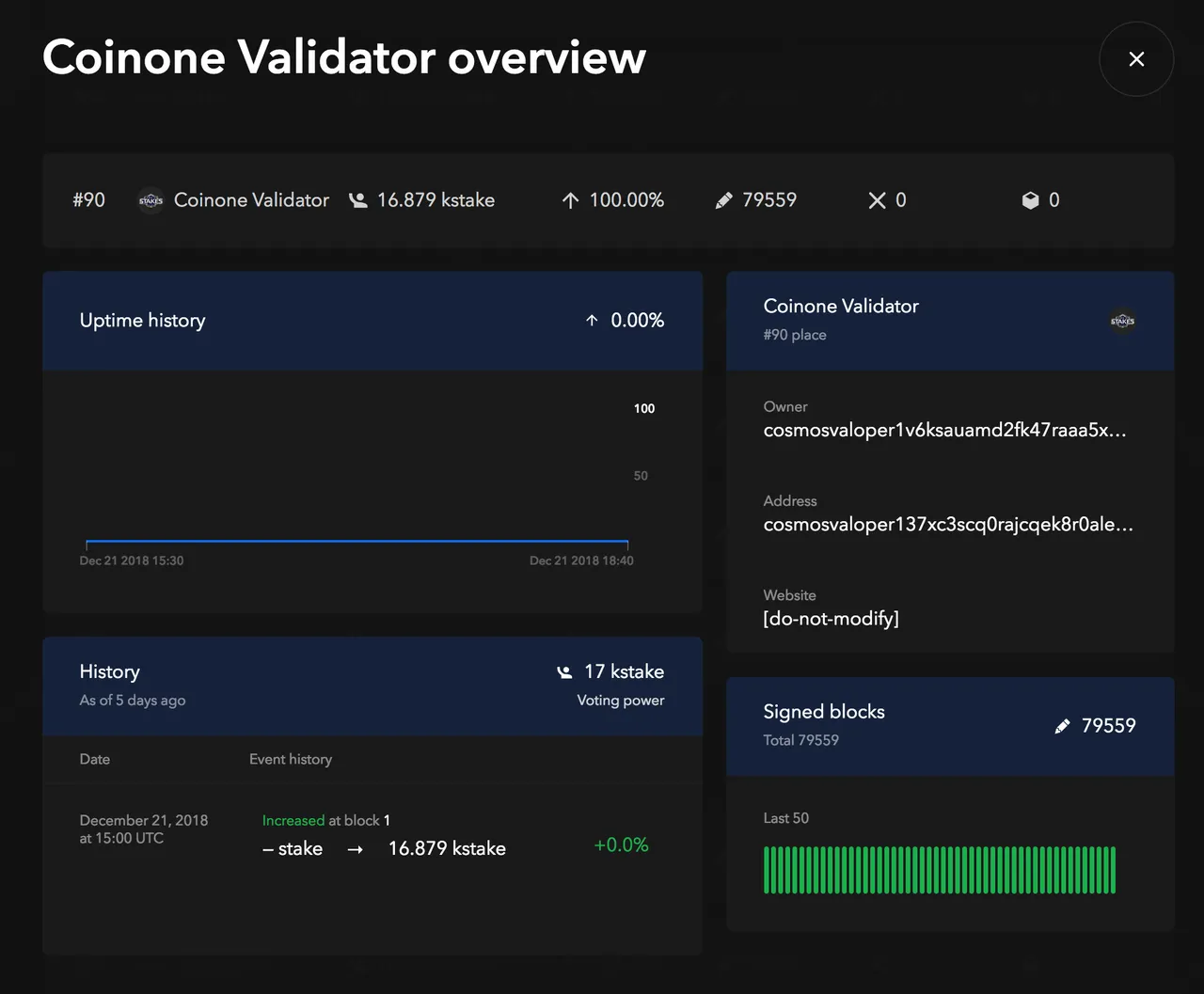Click the #90 rank in summary row

[89, 200]
